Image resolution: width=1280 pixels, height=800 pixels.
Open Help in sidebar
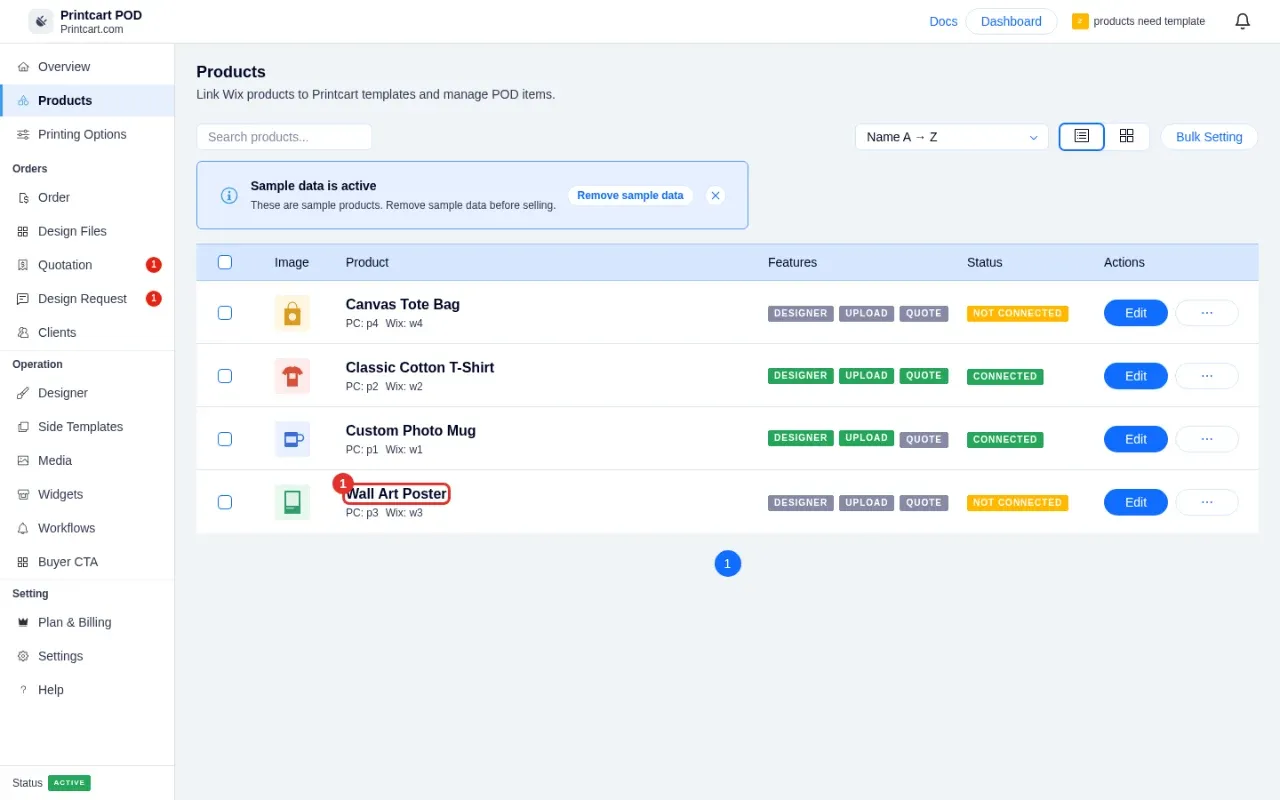pyautogui.click(x=87, y=690)
